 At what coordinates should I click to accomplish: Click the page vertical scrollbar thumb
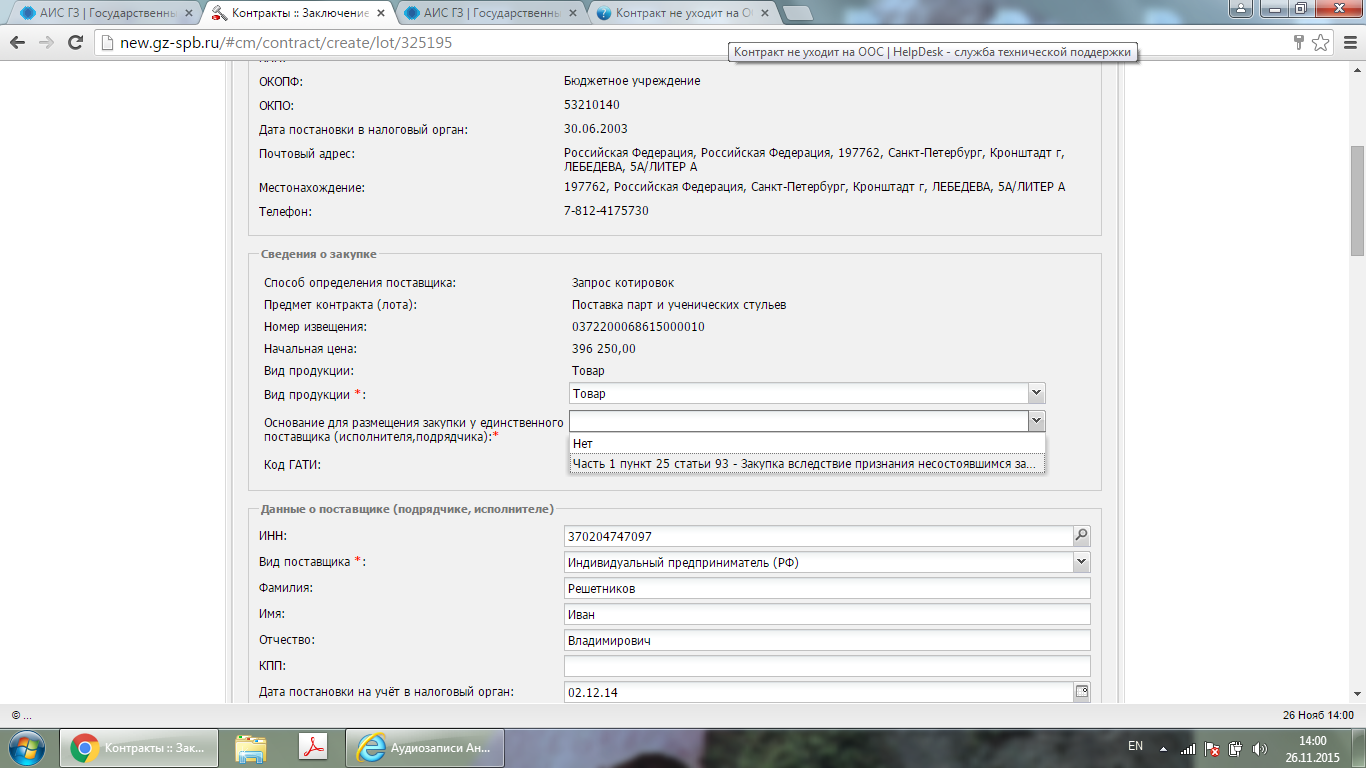coord(1357,200)
